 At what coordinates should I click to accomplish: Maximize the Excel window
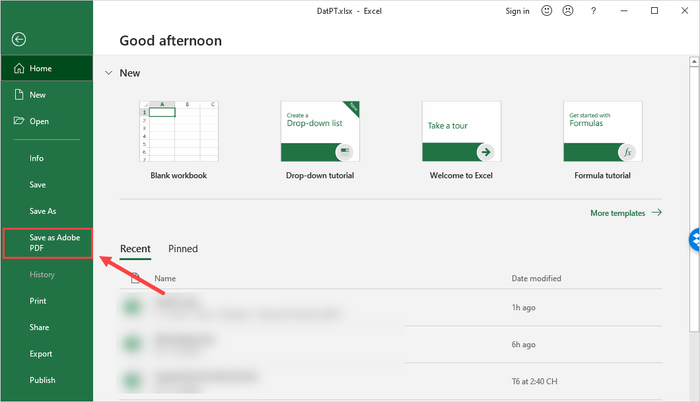pyautogui.click(x=654, y=11)
